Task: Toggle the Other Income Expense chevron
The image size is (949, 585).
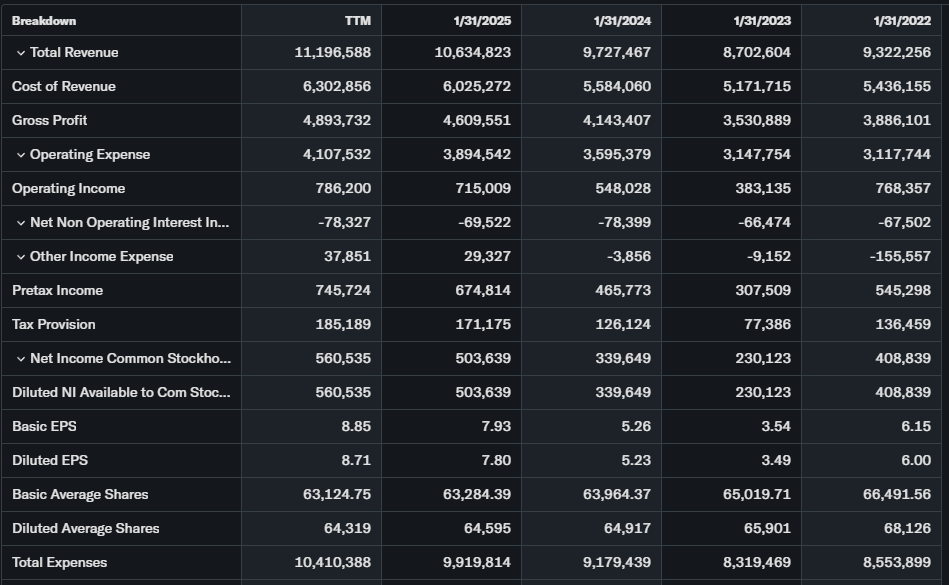Action: tap(21, 257)
